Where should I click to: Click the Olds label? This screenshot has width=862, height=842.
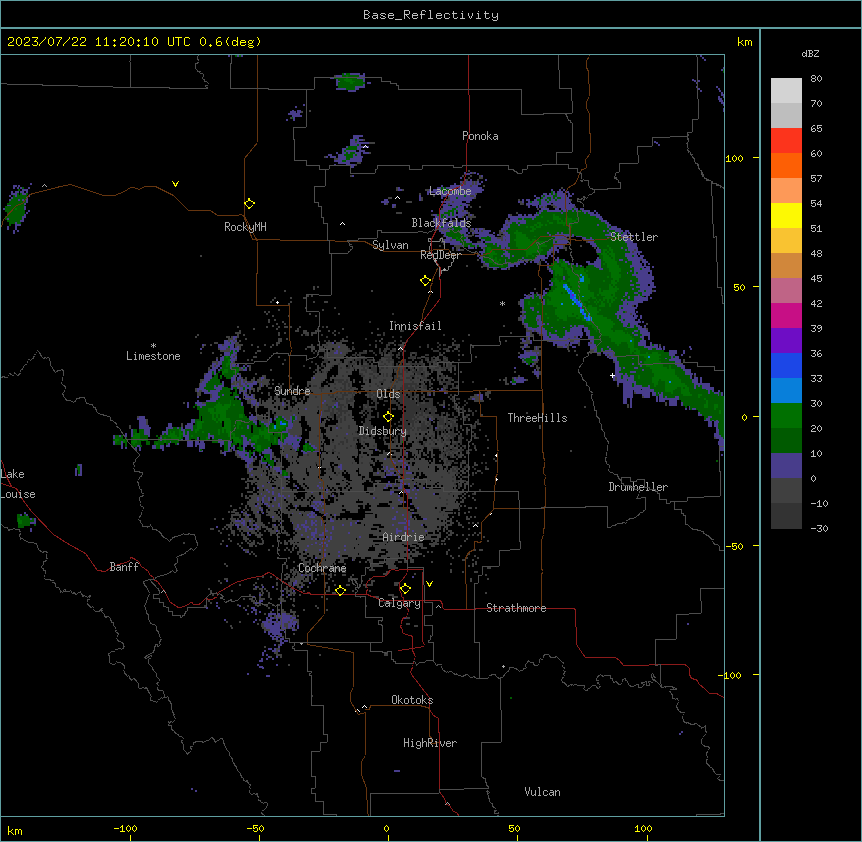[x=388, y=394]
